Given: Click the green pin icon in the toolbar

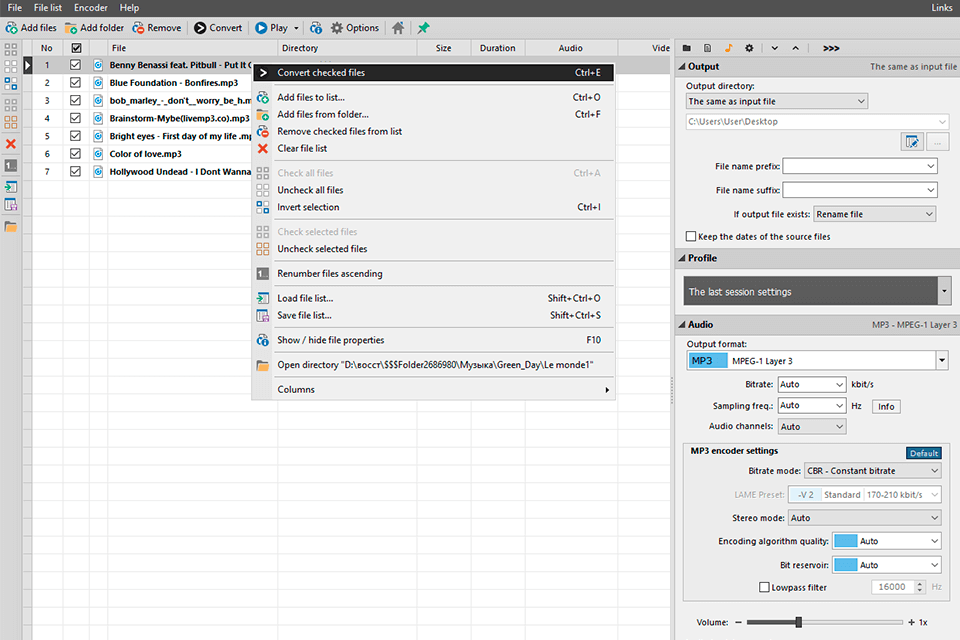Looking at the screenshot, I should (424, 28).
